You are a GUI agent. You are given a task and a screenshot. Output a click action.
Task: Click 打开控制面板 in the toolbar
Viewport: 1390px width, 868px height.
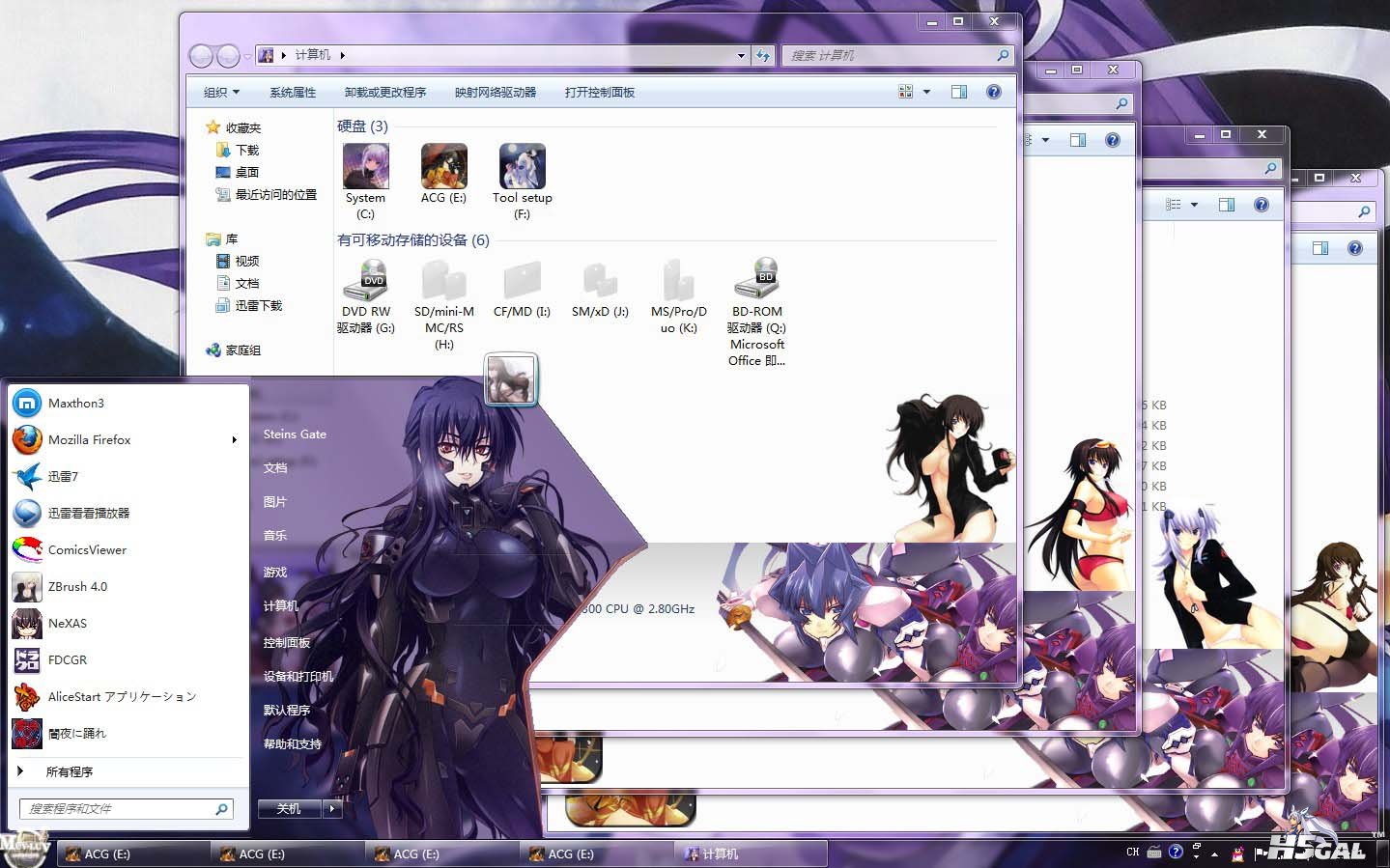tap(600, 93)
